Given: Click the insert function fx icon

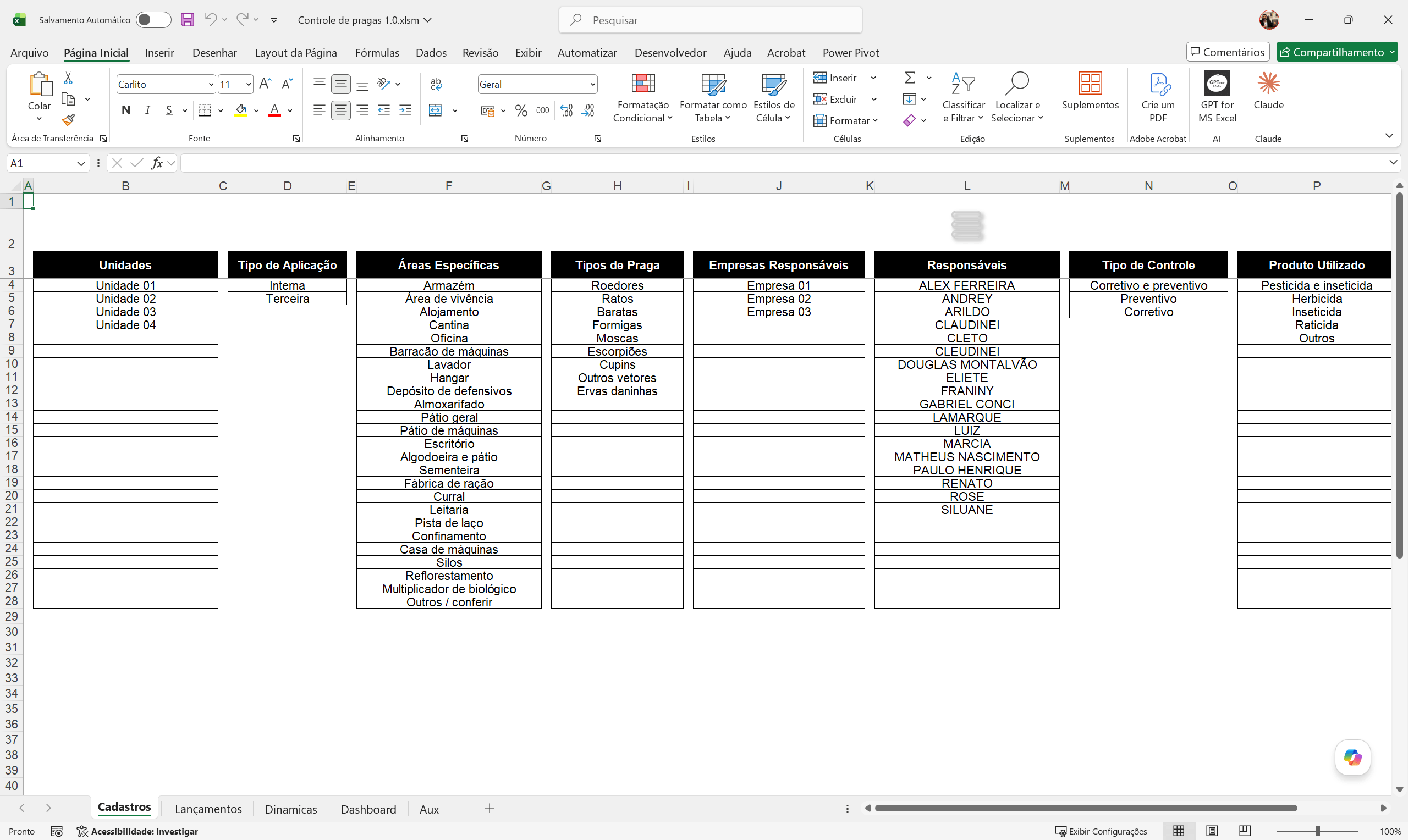Looking at the screenshot, I should pos(157,163).
